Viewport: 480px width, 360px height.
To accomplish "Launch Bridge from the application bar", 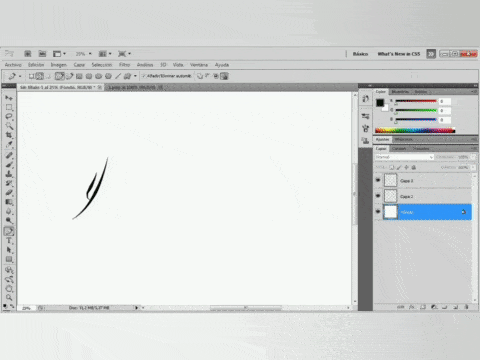I will pos(28,54).
